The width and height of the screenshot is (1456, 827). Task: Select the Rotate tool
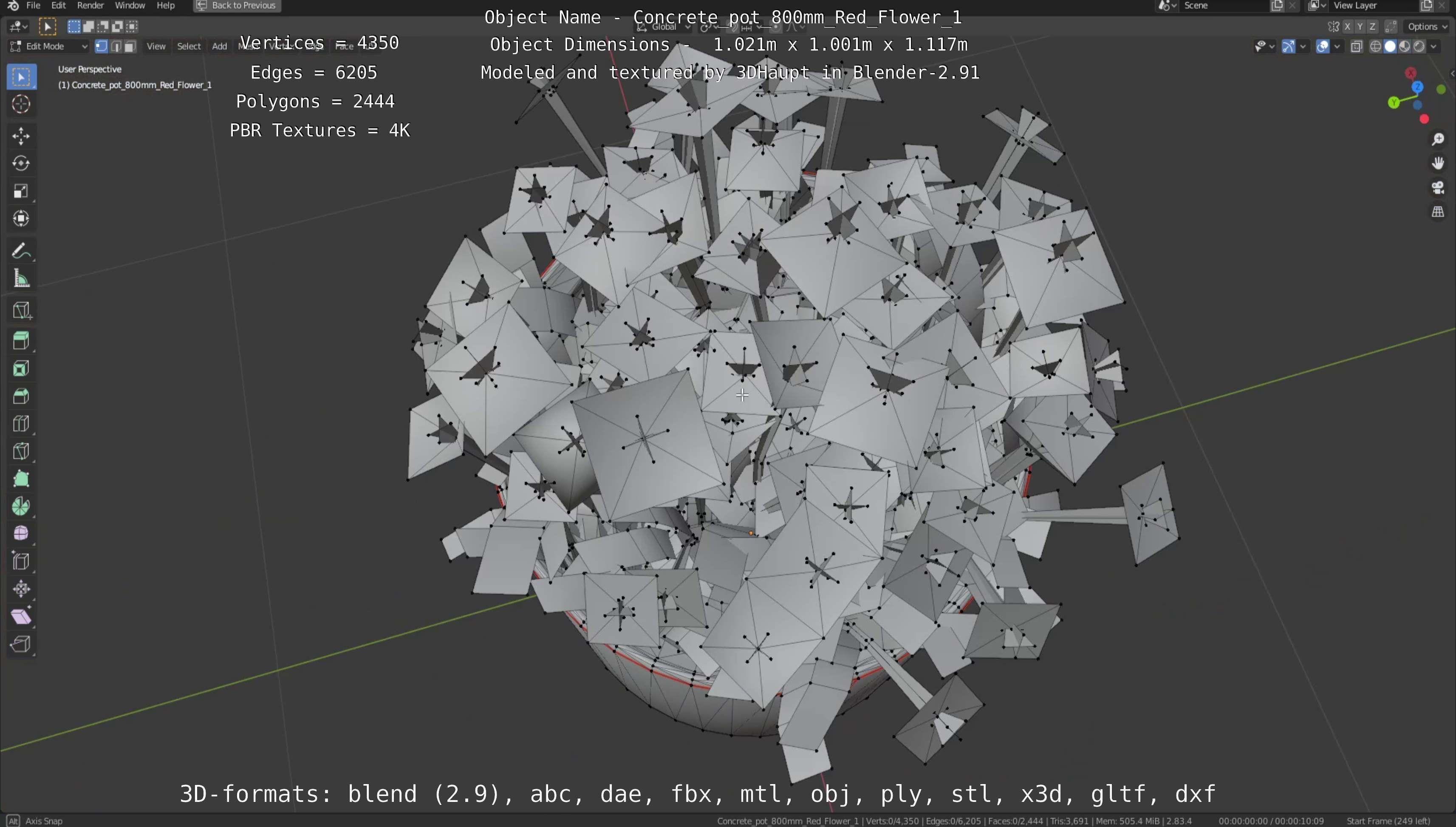[21, 164]
